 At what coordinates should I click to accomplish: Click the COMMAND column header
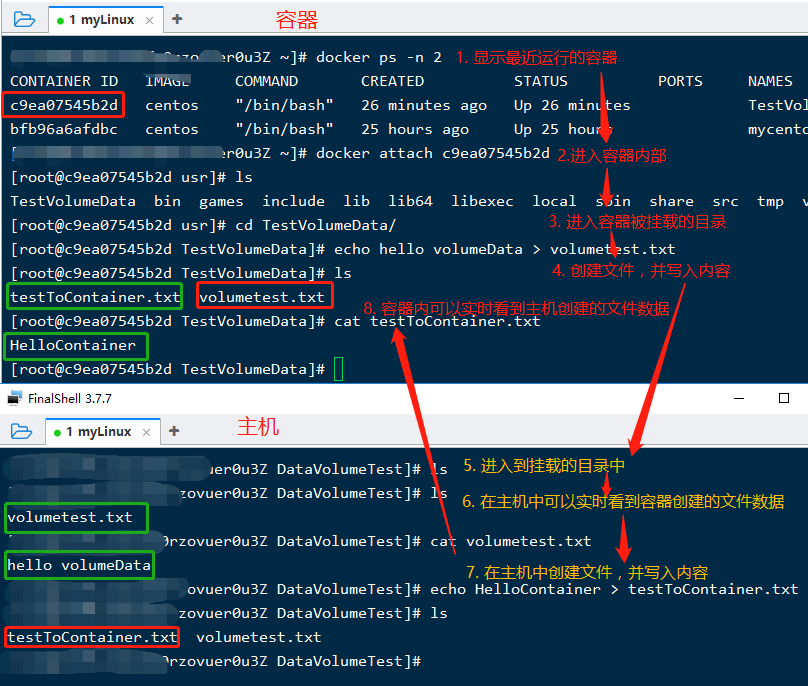(266, 81)
